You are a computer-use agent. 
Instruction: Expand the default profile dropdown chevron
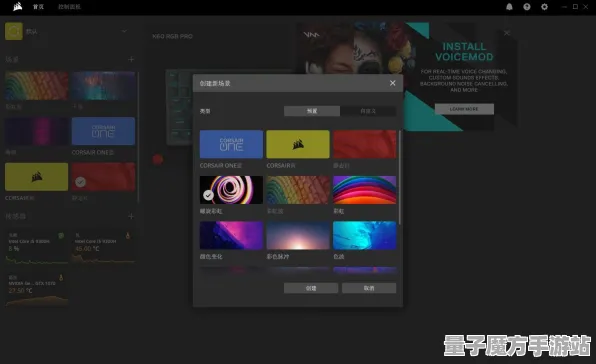pyautogui.click(x=124, y=31)
